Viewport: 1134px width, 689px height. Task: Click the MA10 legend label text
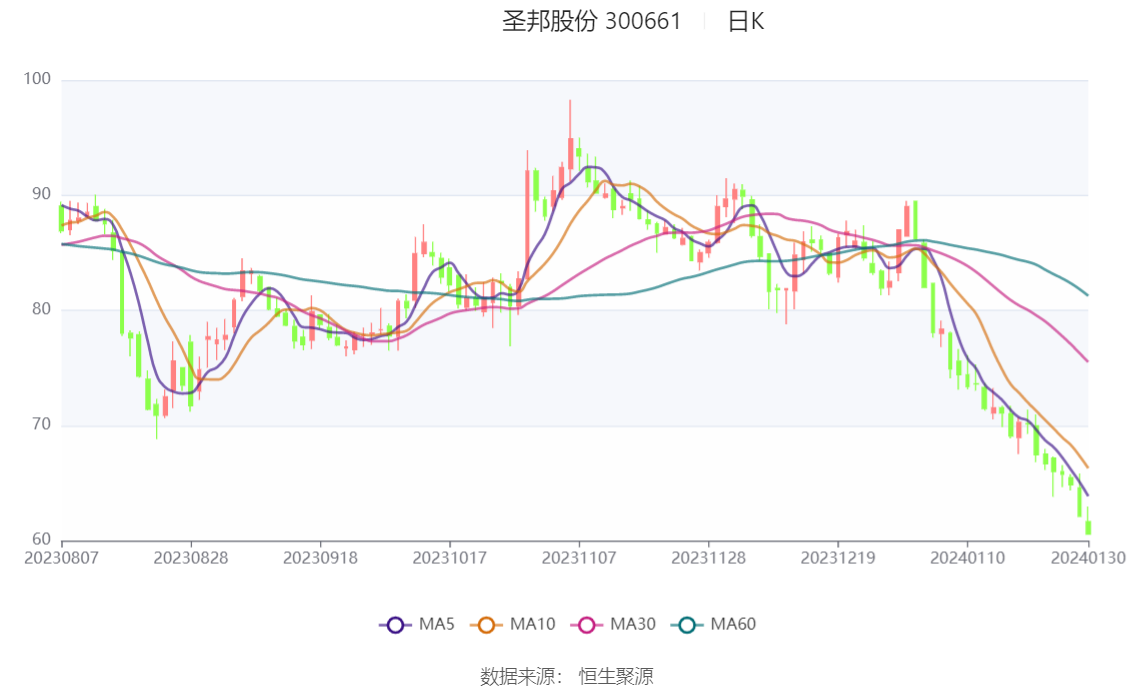(x=532, y=624)
